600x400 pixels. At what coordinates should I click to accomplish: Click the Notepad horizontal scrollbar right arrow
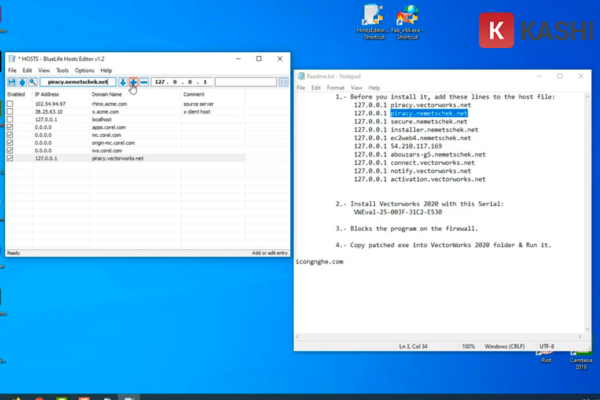[580, 337]
